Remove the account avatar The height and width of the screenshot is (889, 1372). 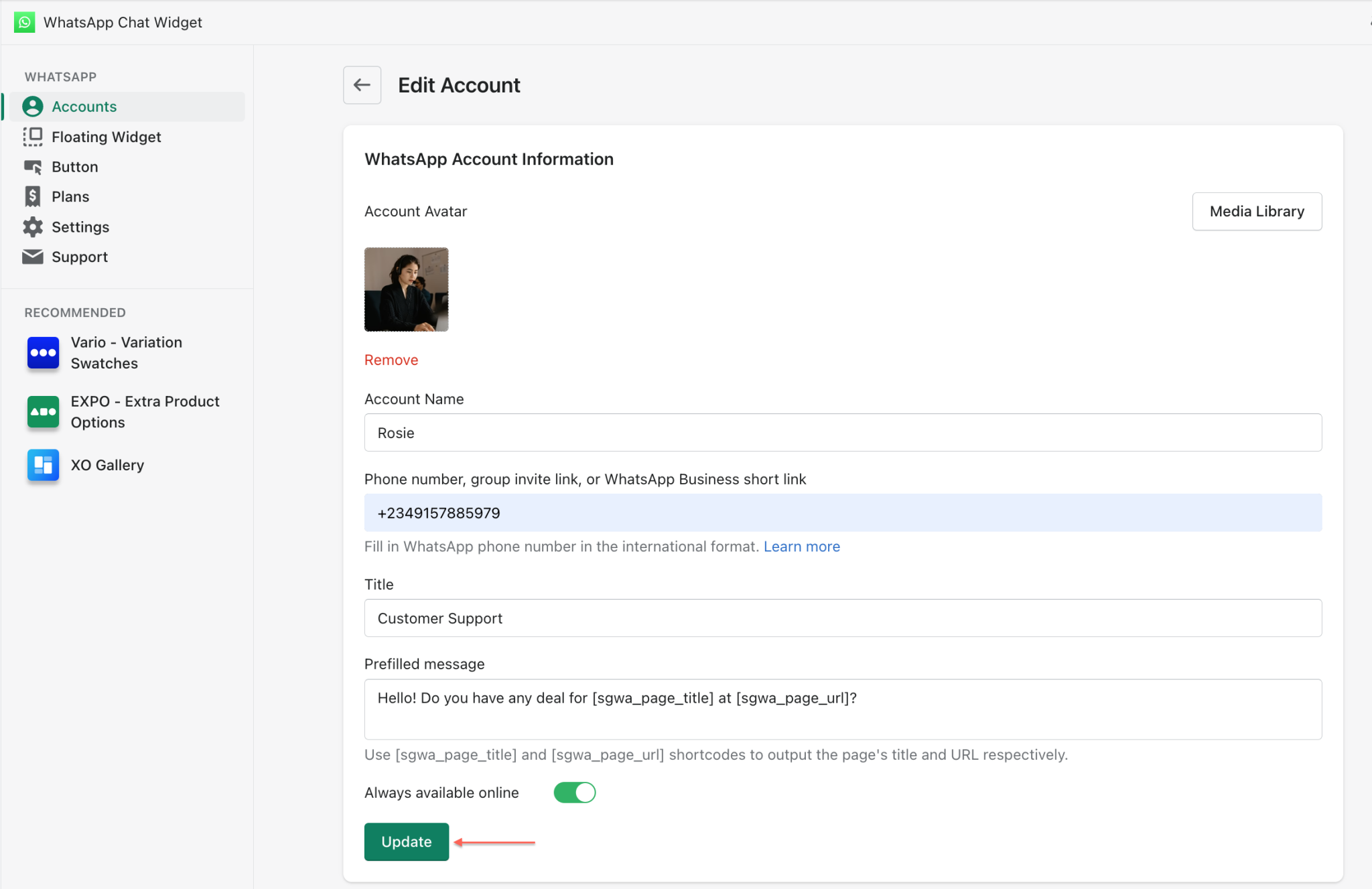click(x=391, y=360)
